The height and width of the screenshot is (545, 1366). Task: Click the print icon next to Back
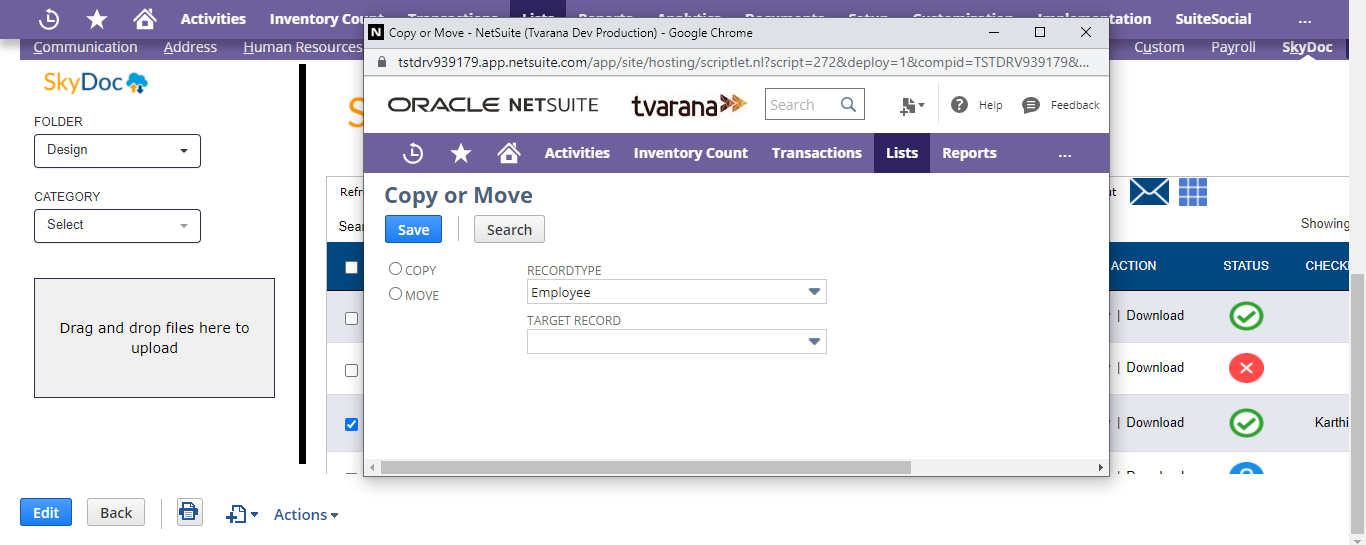click(x=188, y=513)
